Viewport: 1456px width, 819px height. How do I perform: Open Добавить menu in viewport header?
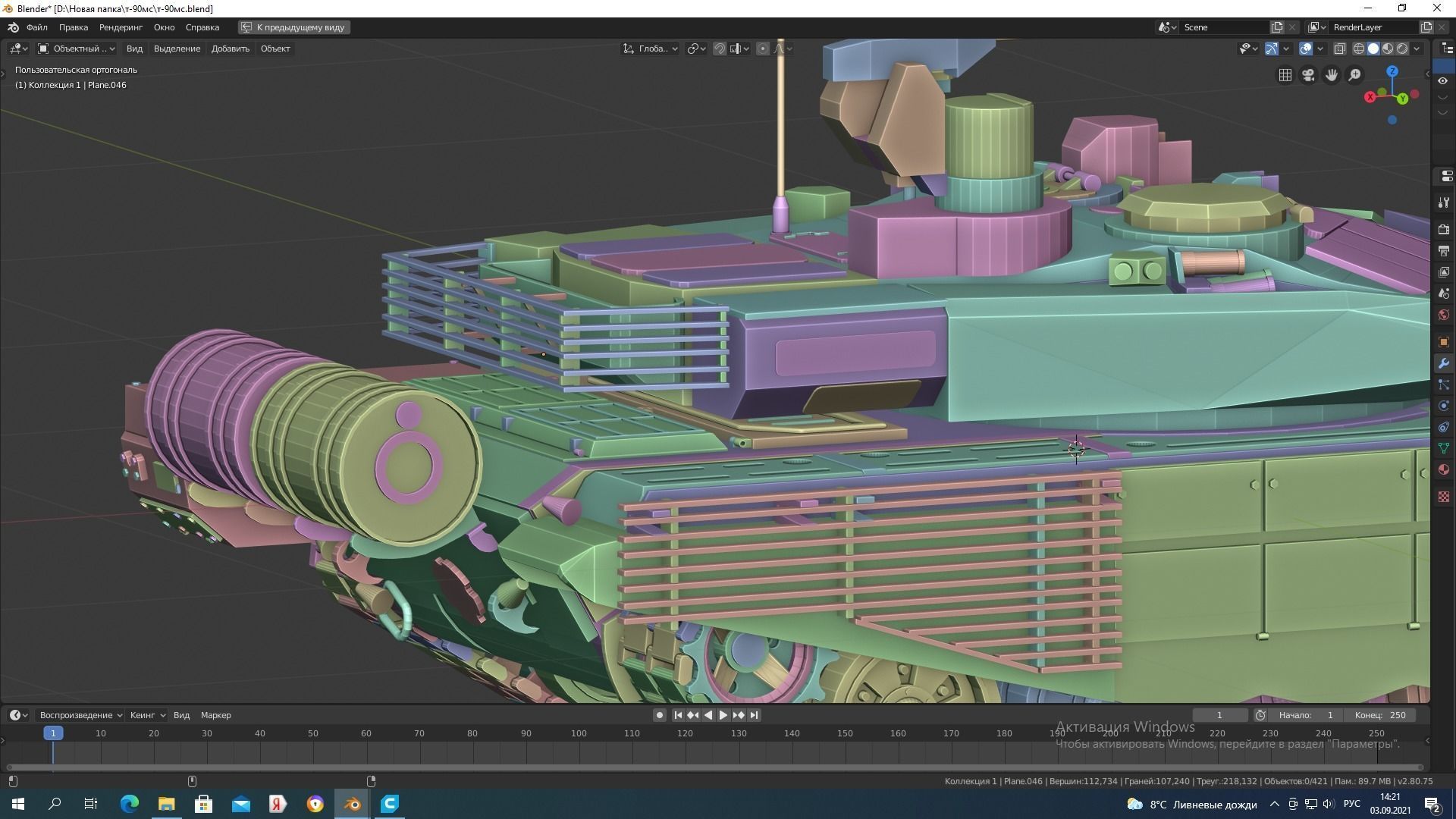[x=230, y=49]
